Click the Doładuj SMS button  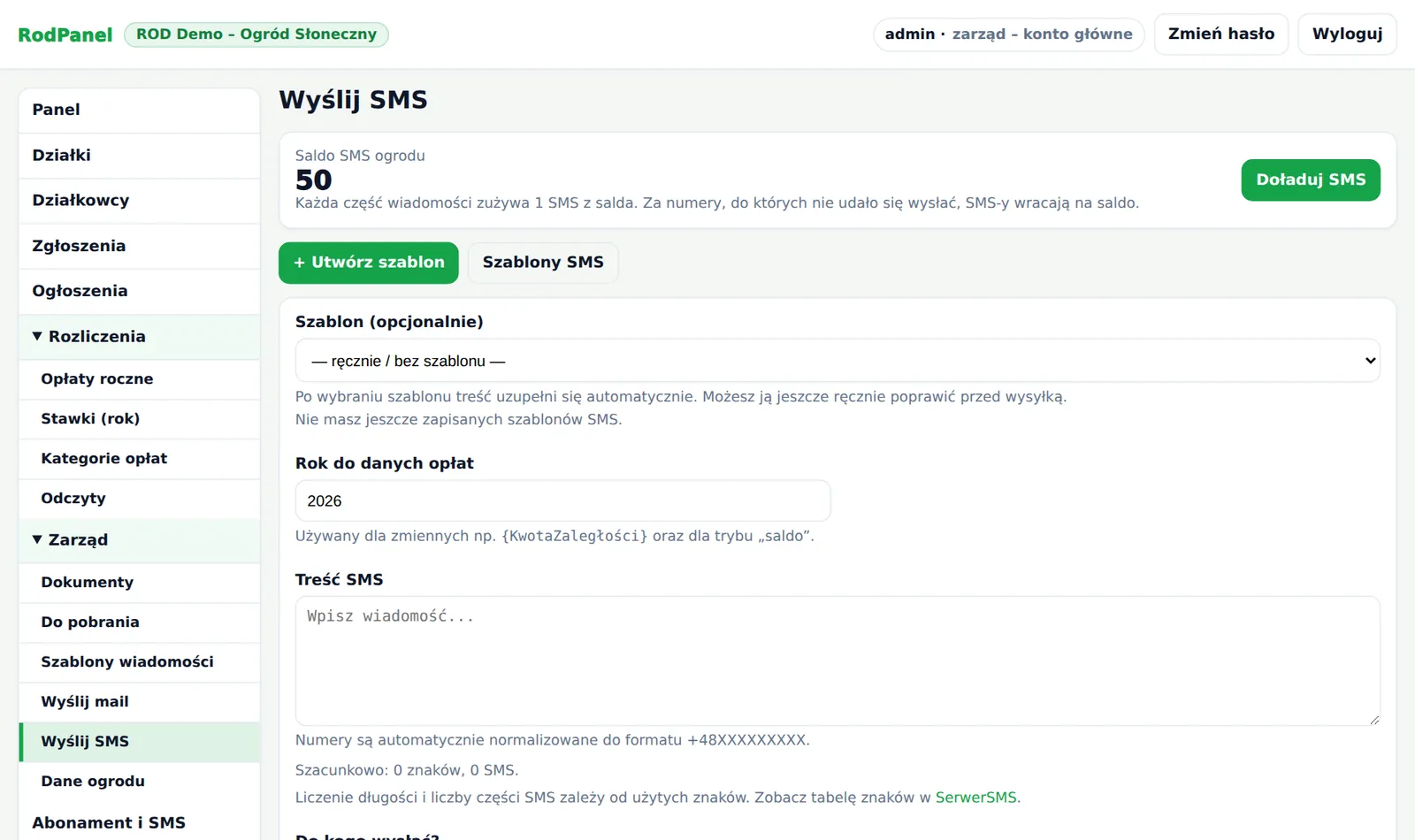click(1311, 179)
